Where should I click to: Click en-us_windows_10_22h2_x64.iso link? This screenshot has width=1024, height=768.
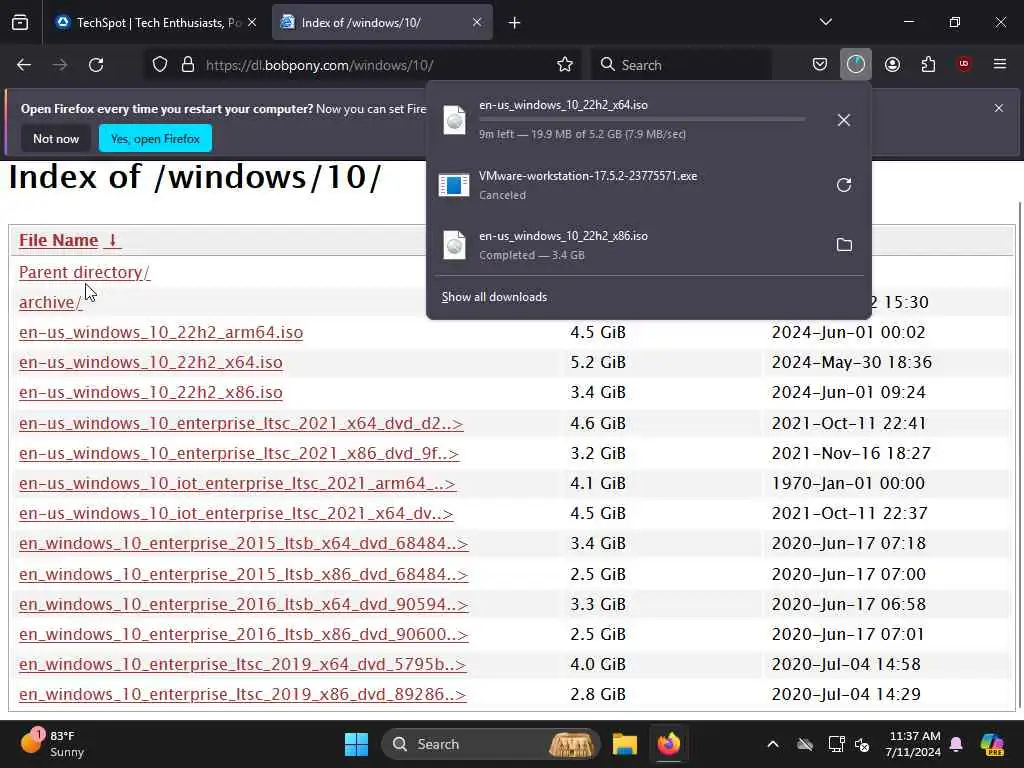[x=151, y=362]
